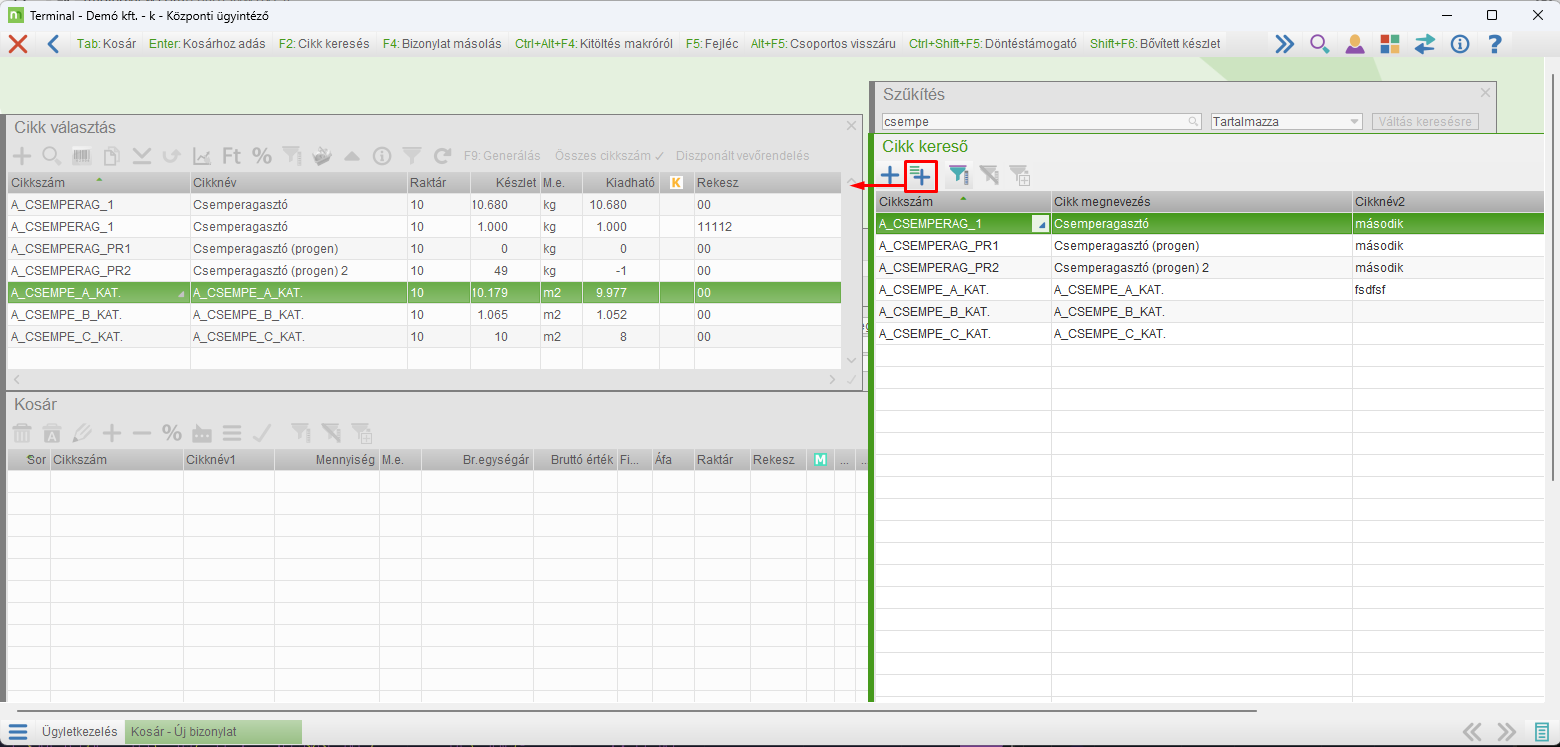Click F5: Fejléc toolbar item
1560x747 pixels.
pyautogui.click(x=712, y=44)
